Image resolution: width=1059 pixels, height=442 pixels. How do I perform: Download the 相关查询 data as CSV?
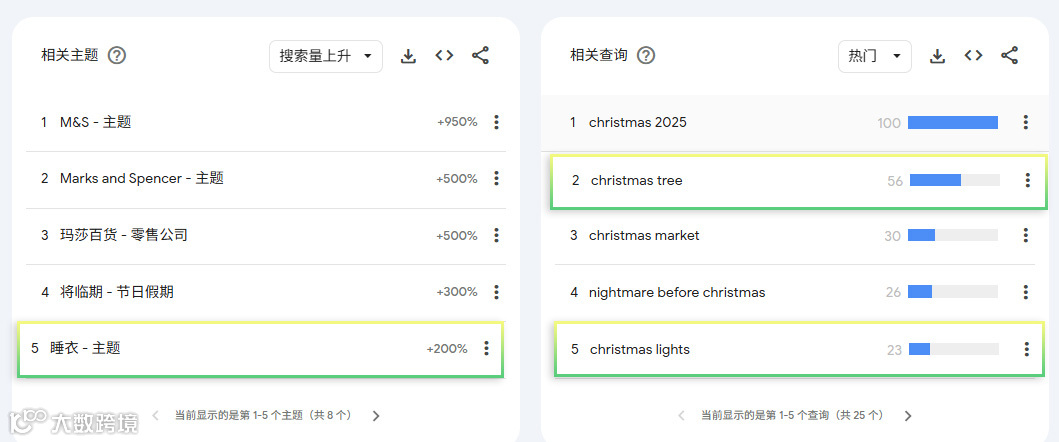point(937,56)
